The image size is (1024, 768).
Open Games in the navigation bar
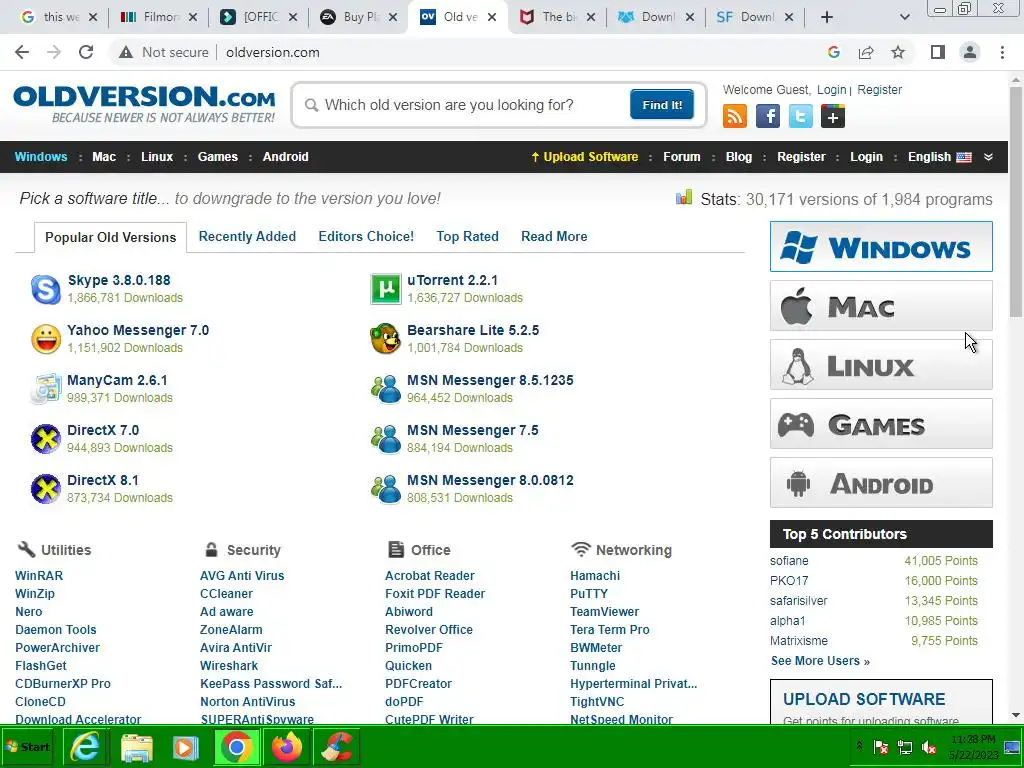pos(217,157)
